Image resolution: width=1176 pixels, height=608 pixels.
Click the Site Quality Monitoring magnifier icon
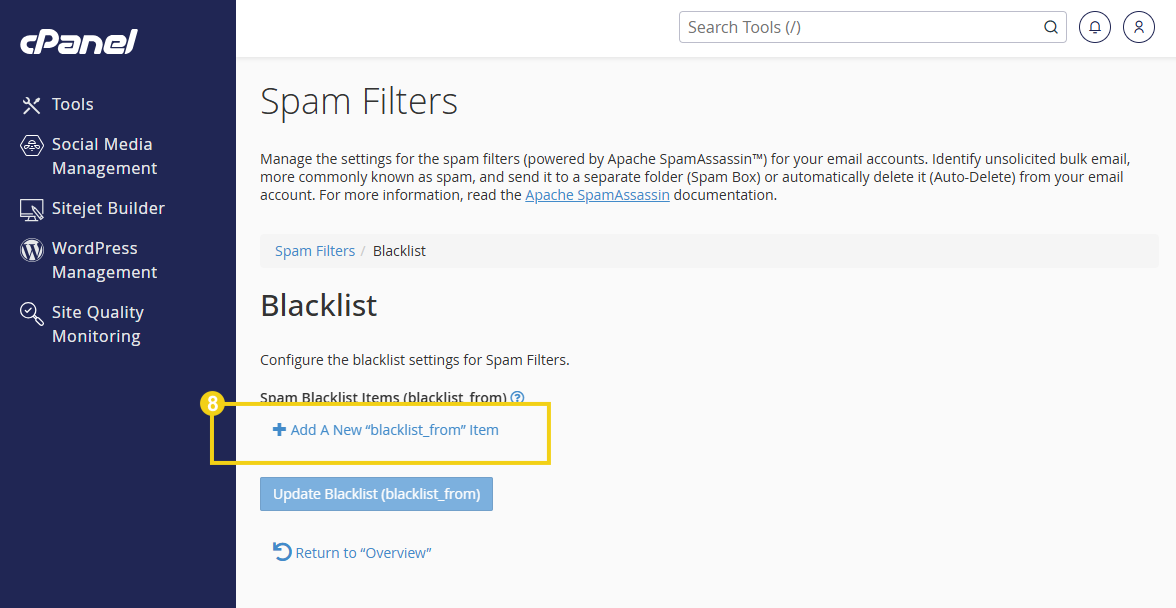point(32,313)
